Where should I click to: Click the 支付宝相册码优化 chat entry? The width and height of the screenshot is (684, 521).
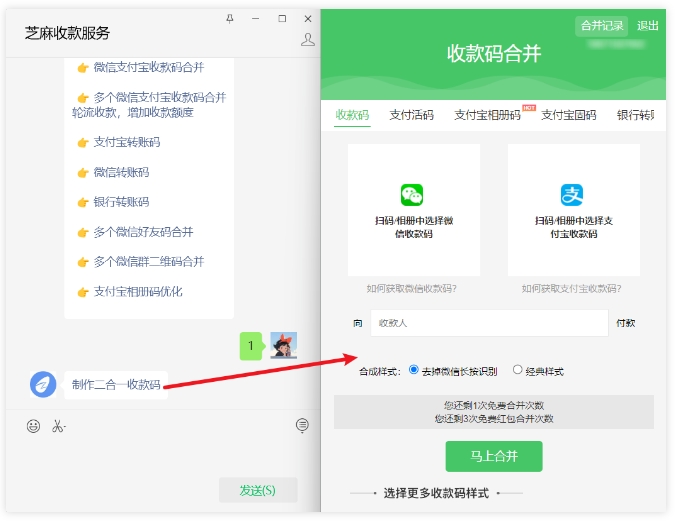(x=138, y=292)
